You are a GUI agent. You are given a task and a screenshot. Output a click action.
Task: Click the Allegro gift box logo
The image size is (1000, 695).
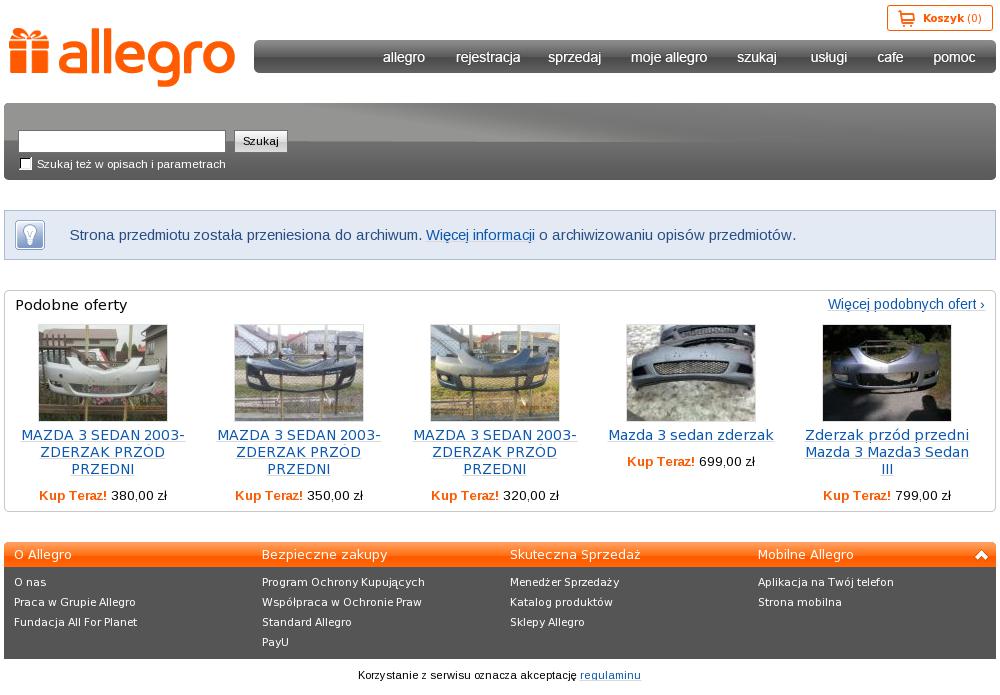122,56
